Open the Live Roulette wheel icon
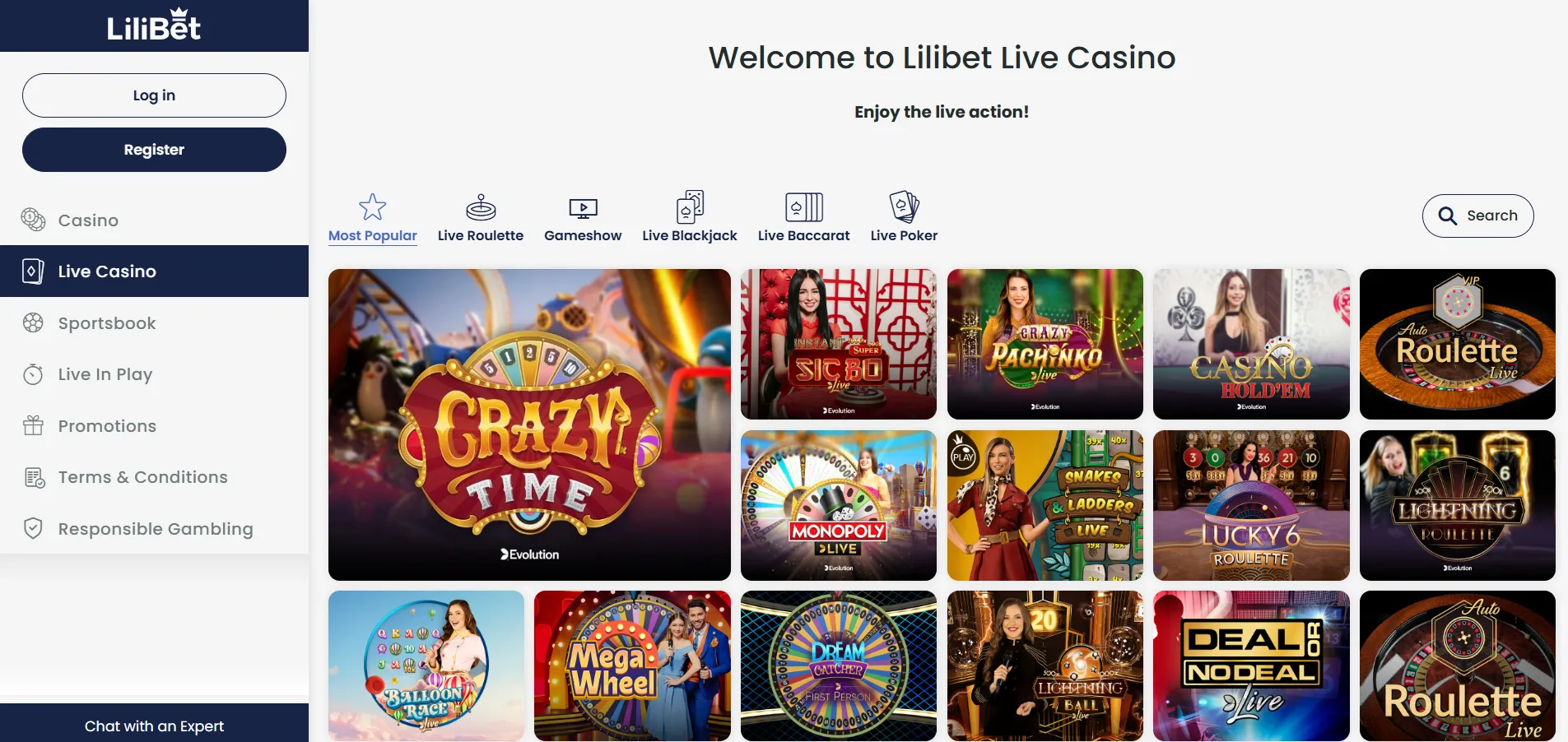1568x742 pixels. (x=481, y=207)
